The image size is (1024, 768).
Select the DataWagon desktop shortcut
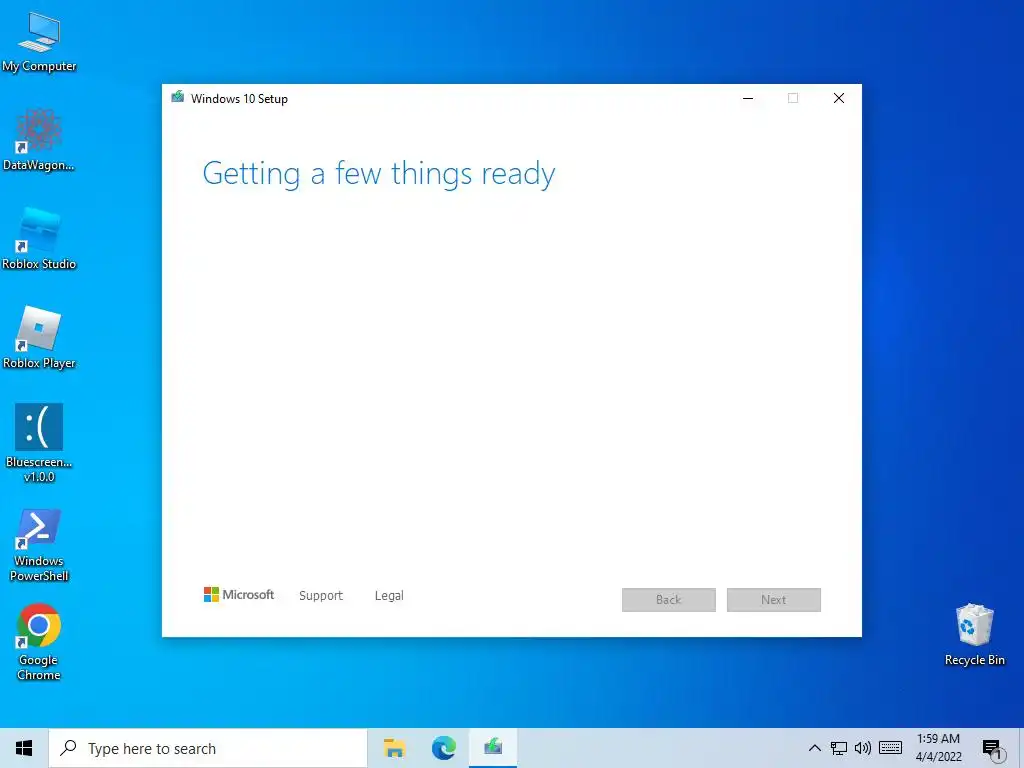tap(39, 140)
